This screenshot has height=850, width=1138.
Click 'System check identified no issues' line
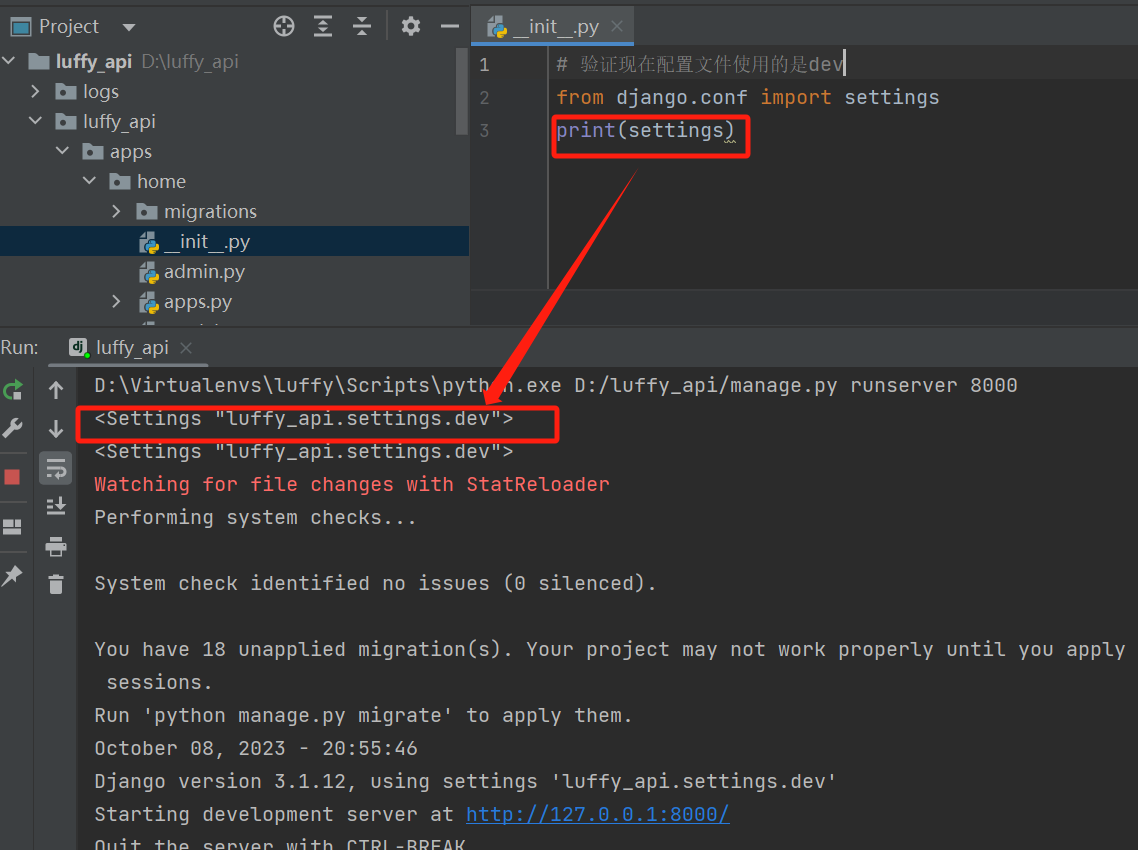[375, 584]
